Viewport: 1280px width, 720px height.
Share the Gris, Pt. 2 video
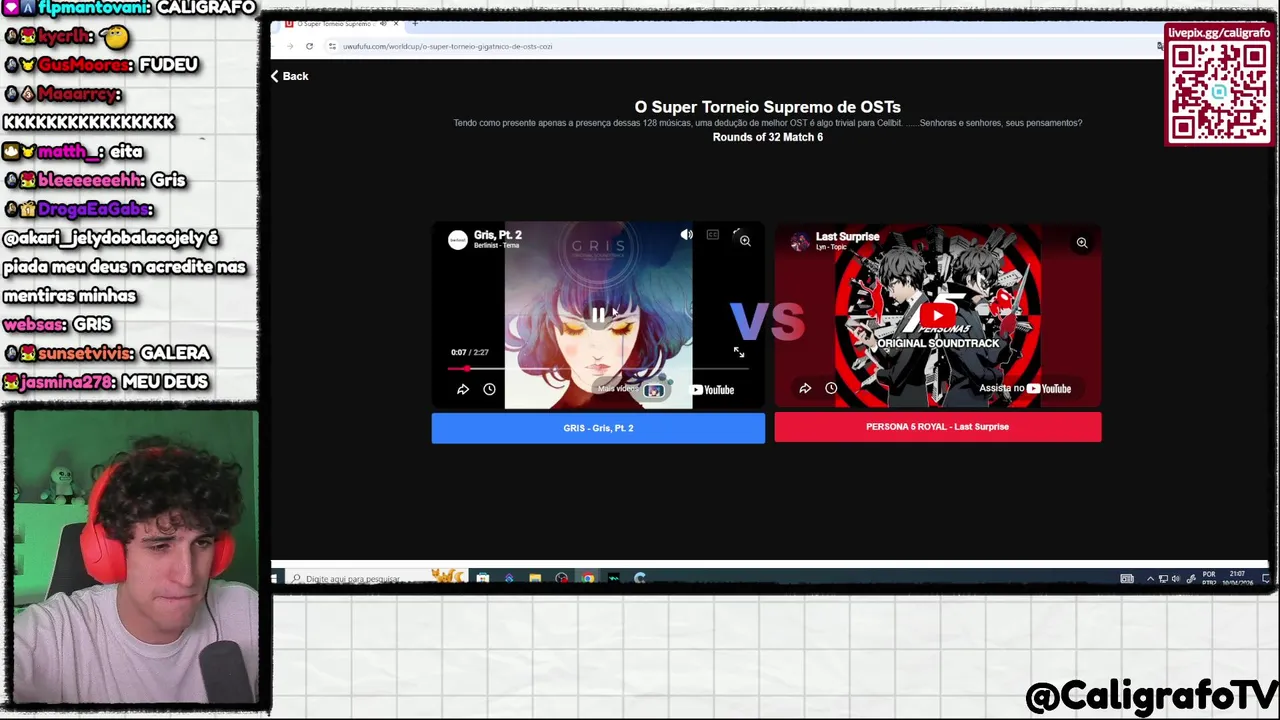point(463,389)
